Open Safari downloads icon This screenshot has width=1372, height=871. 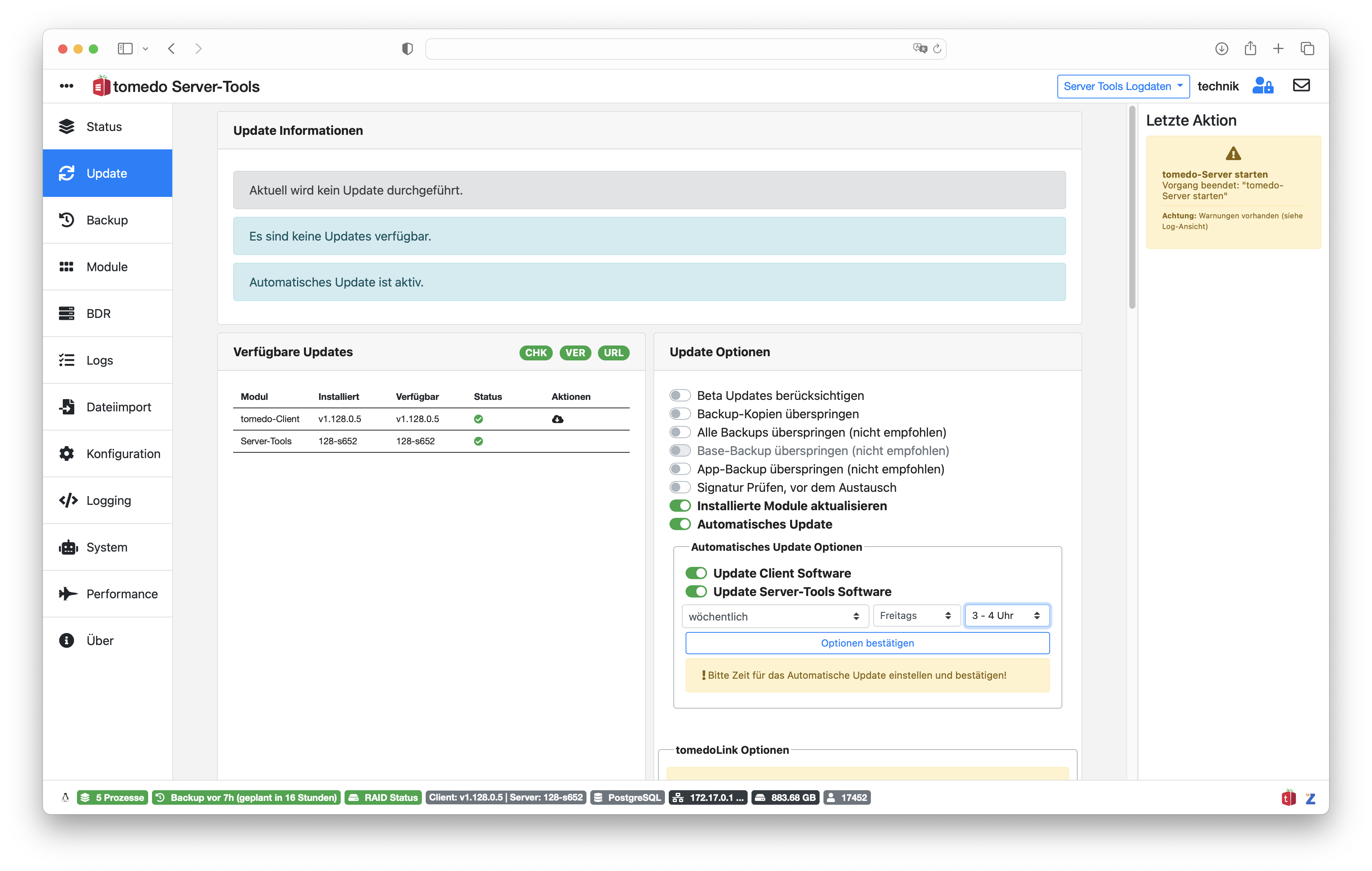pyautogui.click(x=1222, y=49)
